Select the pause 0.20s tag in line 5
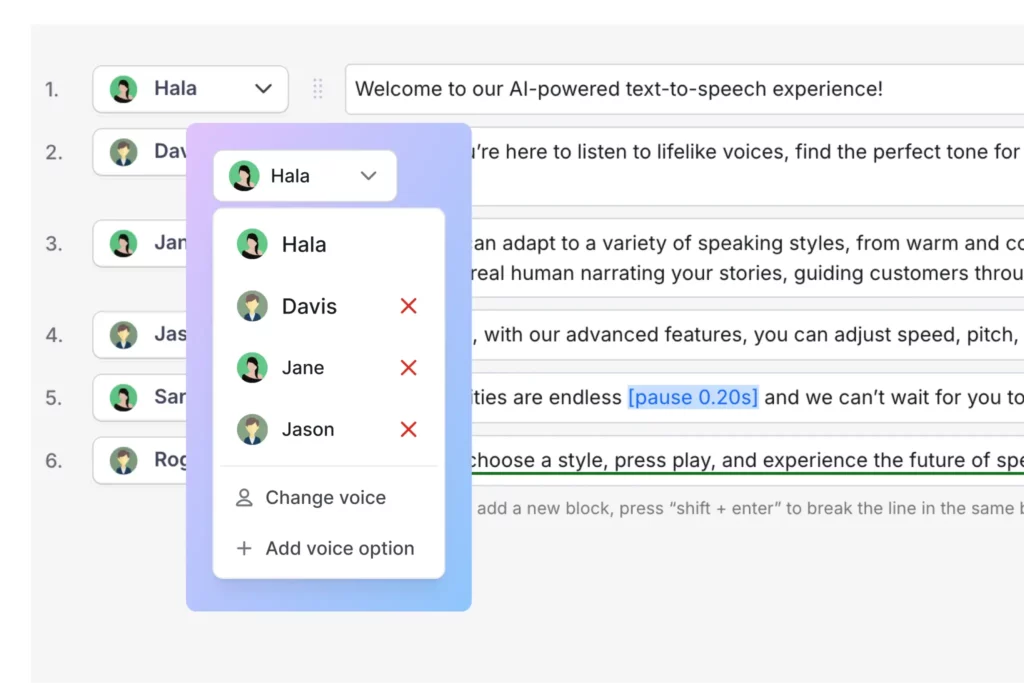This screenshot has height=683, width=1024. pyautogui.click(x=693, y=397)
